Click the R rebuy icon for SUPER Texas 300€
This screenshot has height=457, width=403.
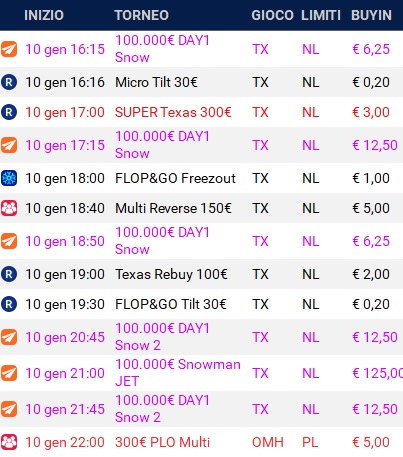pos(9,112)
